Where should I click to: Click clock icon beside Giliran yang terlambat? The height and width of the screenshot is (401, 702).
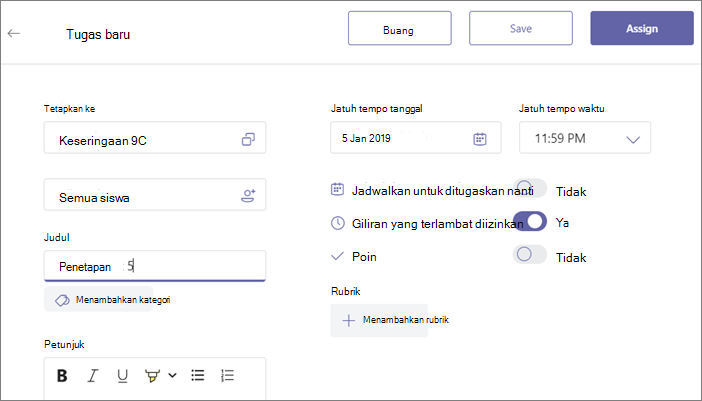(x=338, y=223)
